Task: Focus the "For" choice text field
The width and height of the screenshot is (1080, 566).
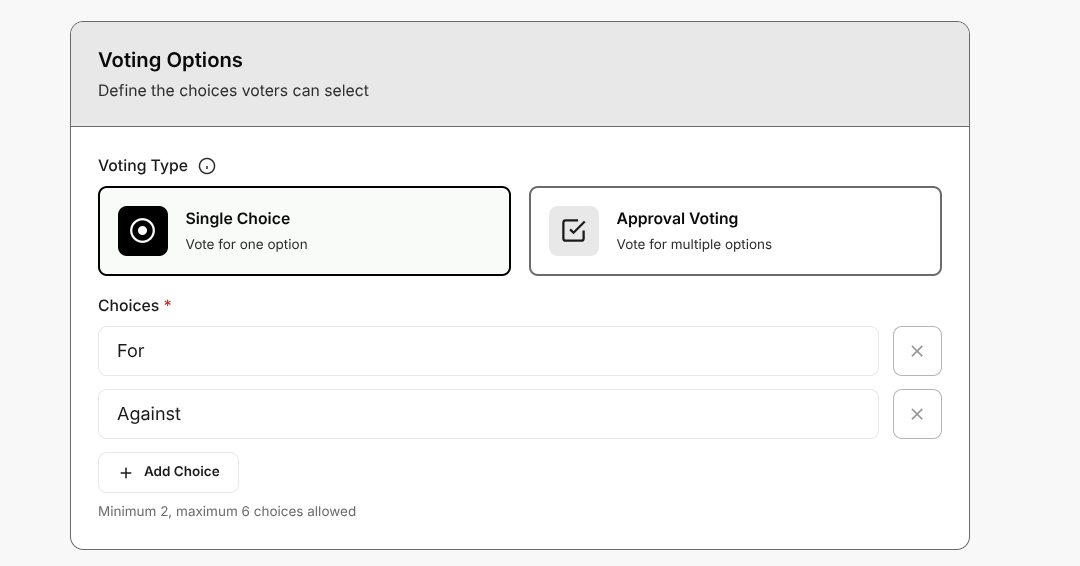Action: point(488,351)
